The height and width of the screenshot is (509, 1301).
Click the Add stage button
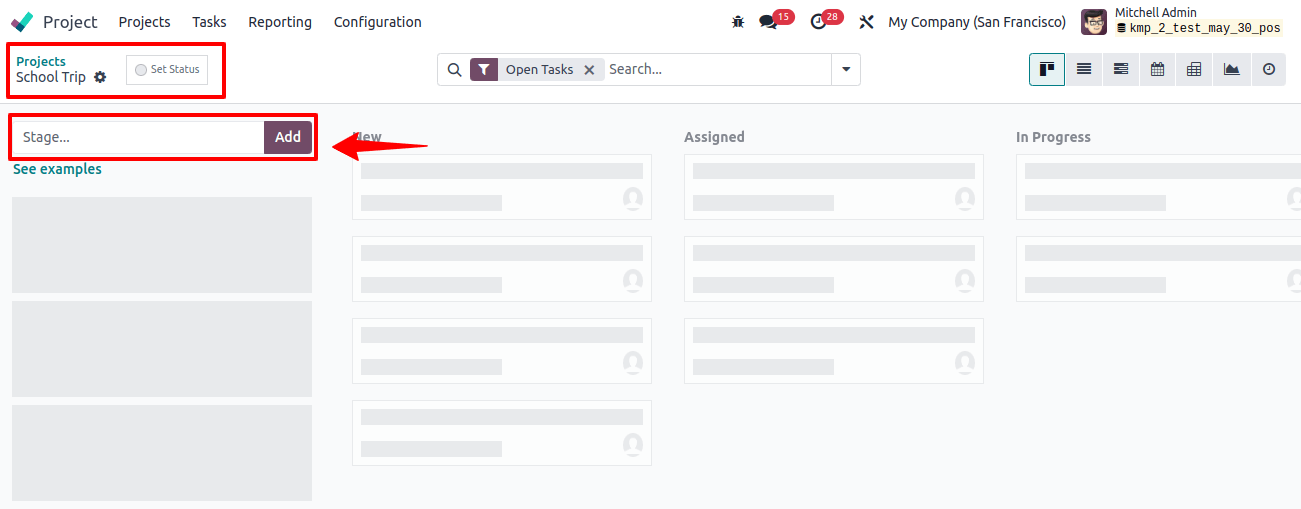click(288, 137)
